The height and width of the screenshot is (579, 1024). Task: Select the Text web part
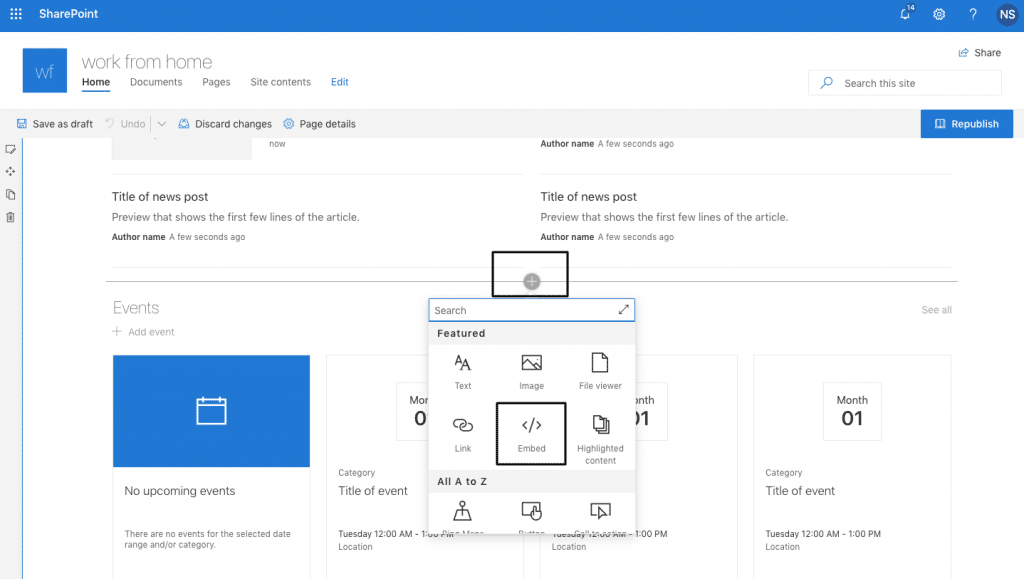[x=462, y=370]
